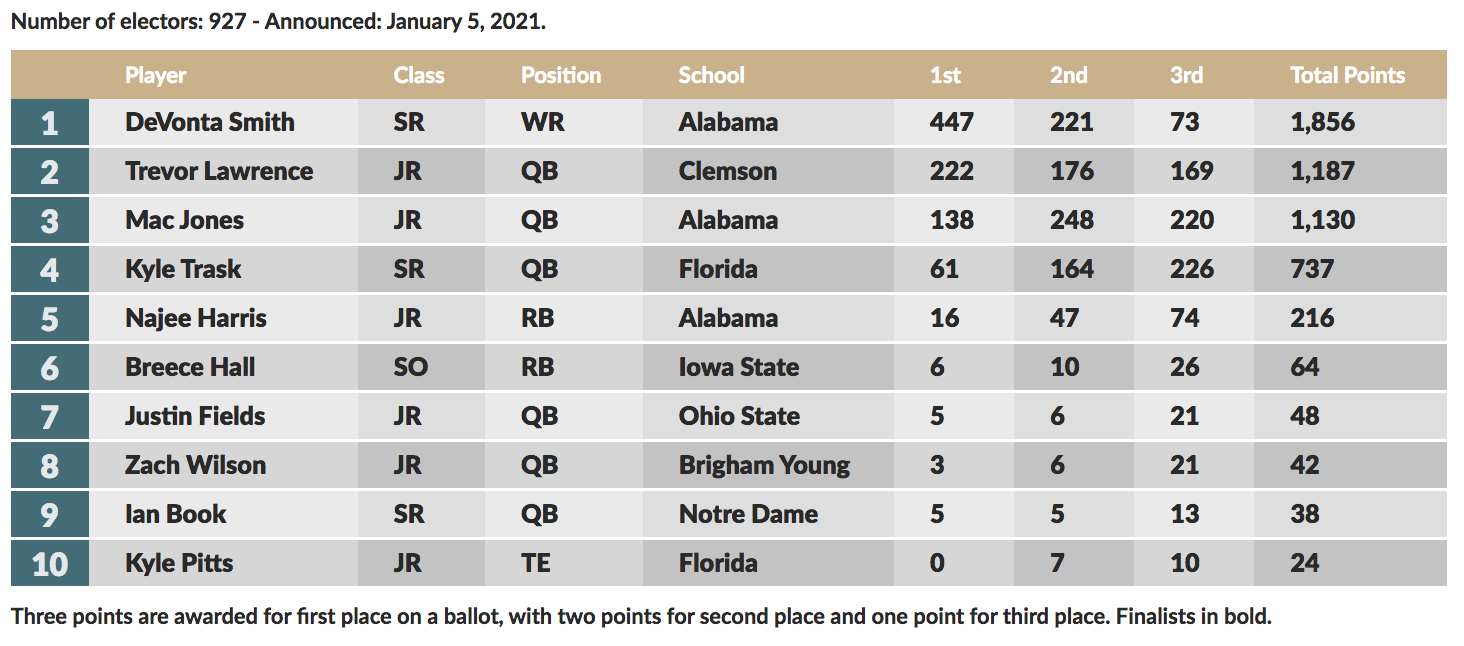Click the rank 1 number cell
The height and width of the screenshot is (646, 1464).
[50, 123]
